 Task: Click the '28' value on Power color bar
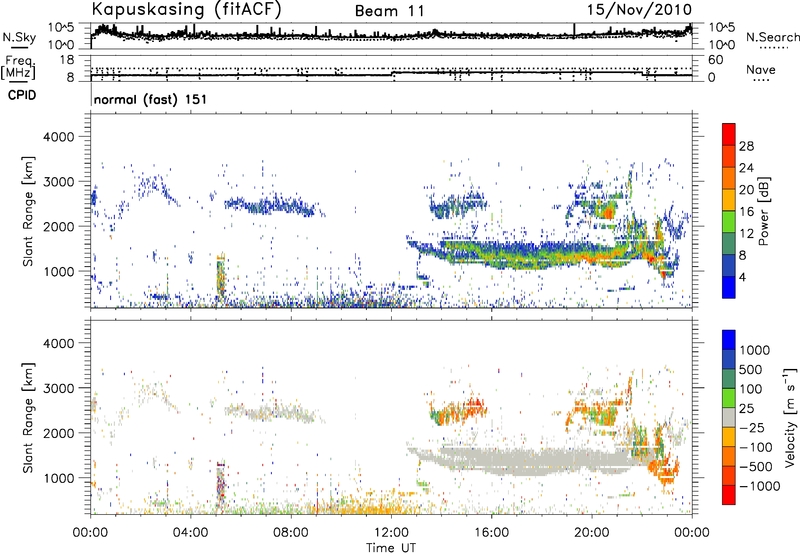[746, 146]
